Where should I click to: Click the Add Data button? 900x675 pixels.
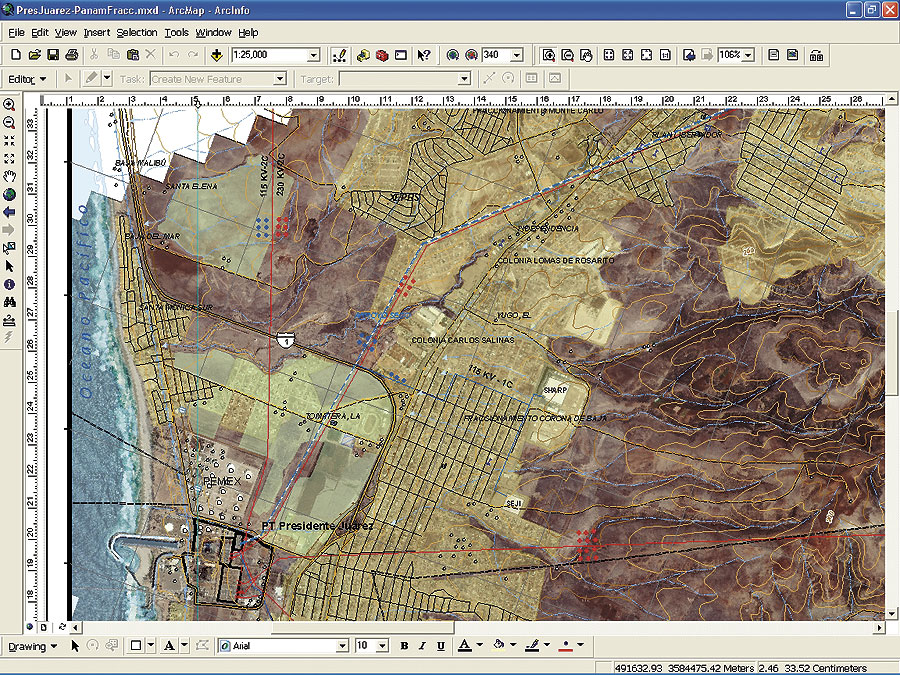[216, 55]
